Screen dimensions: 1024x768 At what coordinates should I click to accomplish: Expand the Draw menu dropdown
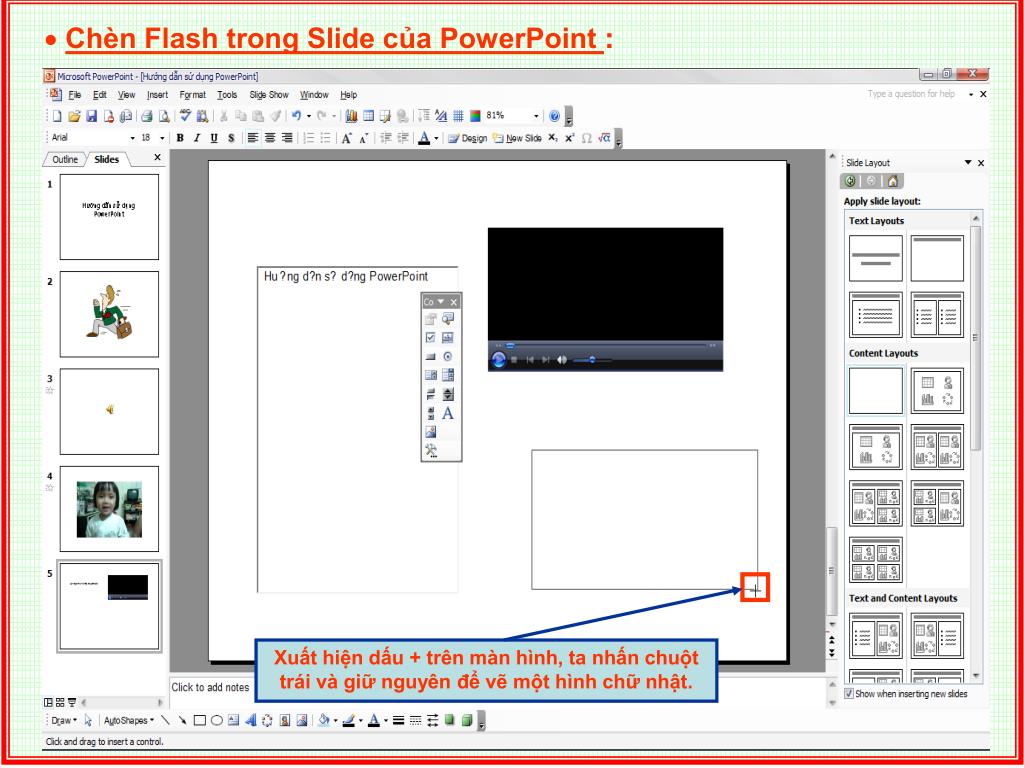pyautogui.click(x=64, y=721)
